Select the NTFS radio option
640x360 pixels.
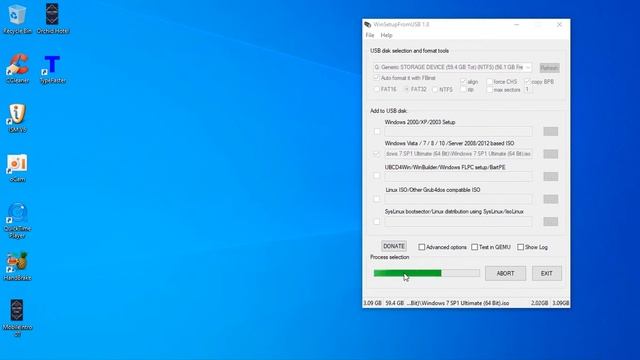click(435, 89)
